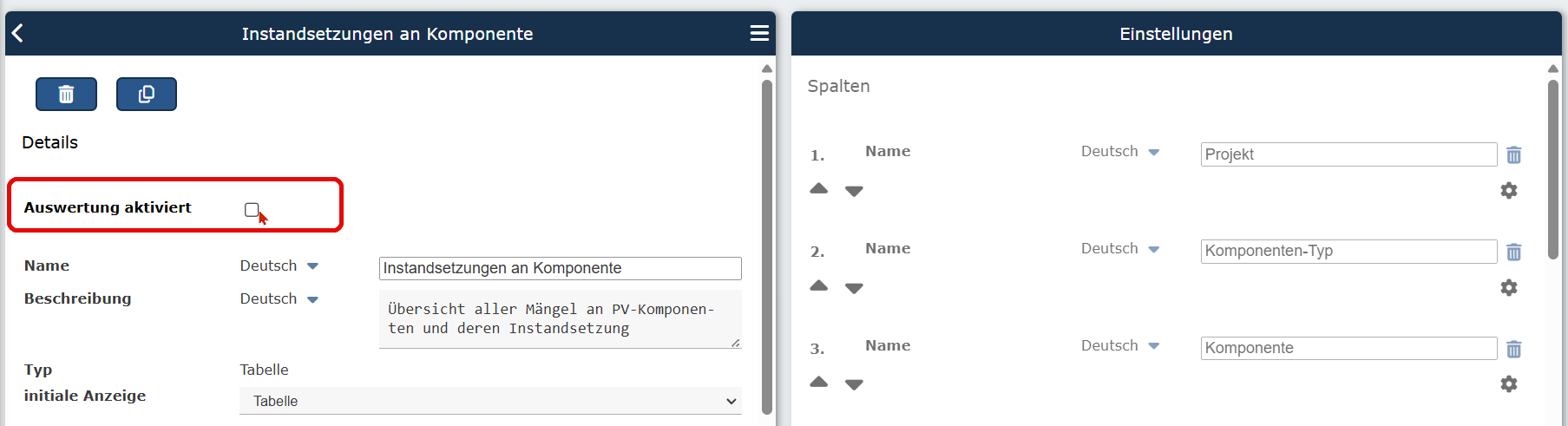
Task: Open the hamburger menu icon
Action: pos(759,33)
